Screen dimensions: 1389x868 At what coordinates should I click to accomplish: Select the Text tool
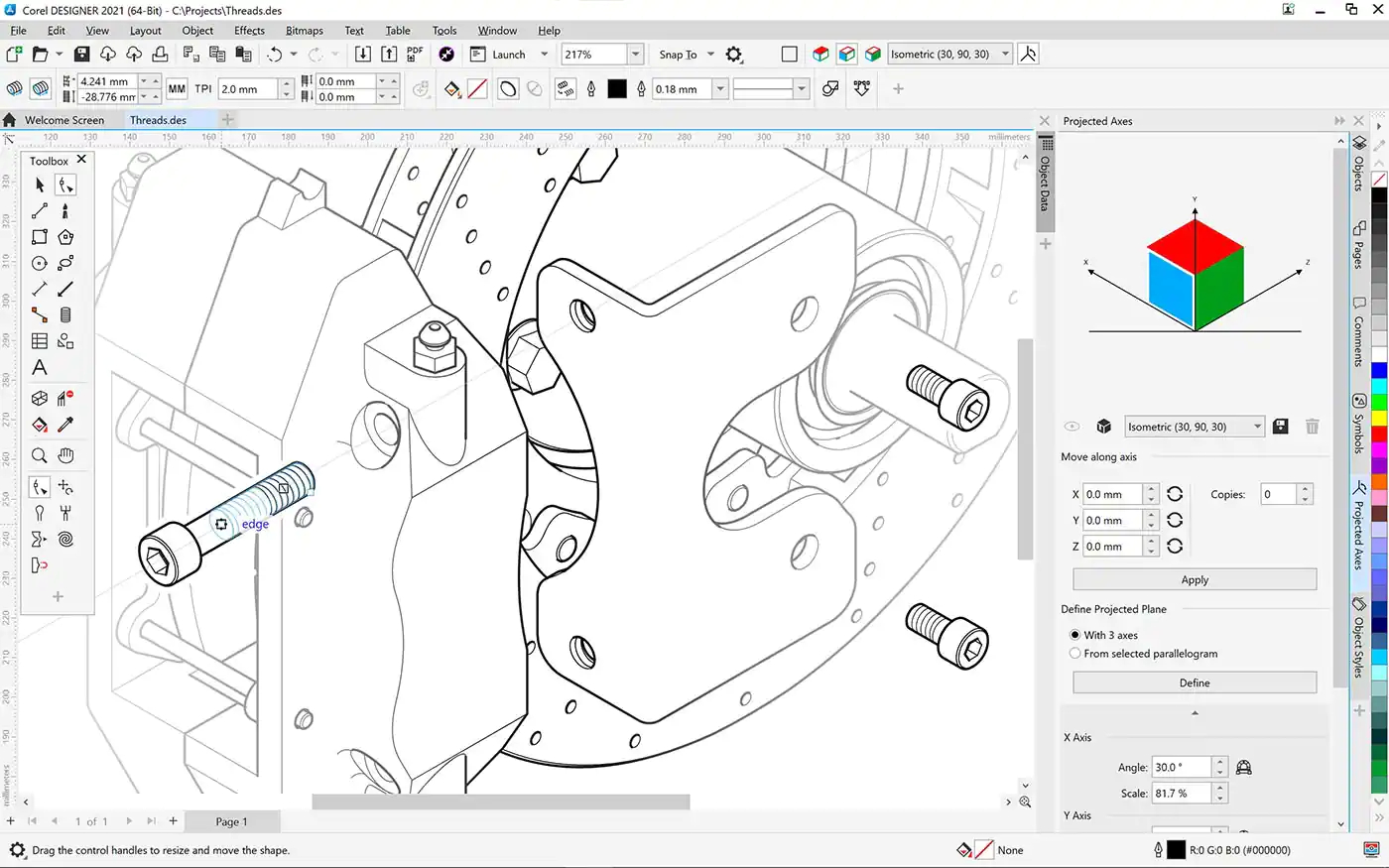[40, 367]
